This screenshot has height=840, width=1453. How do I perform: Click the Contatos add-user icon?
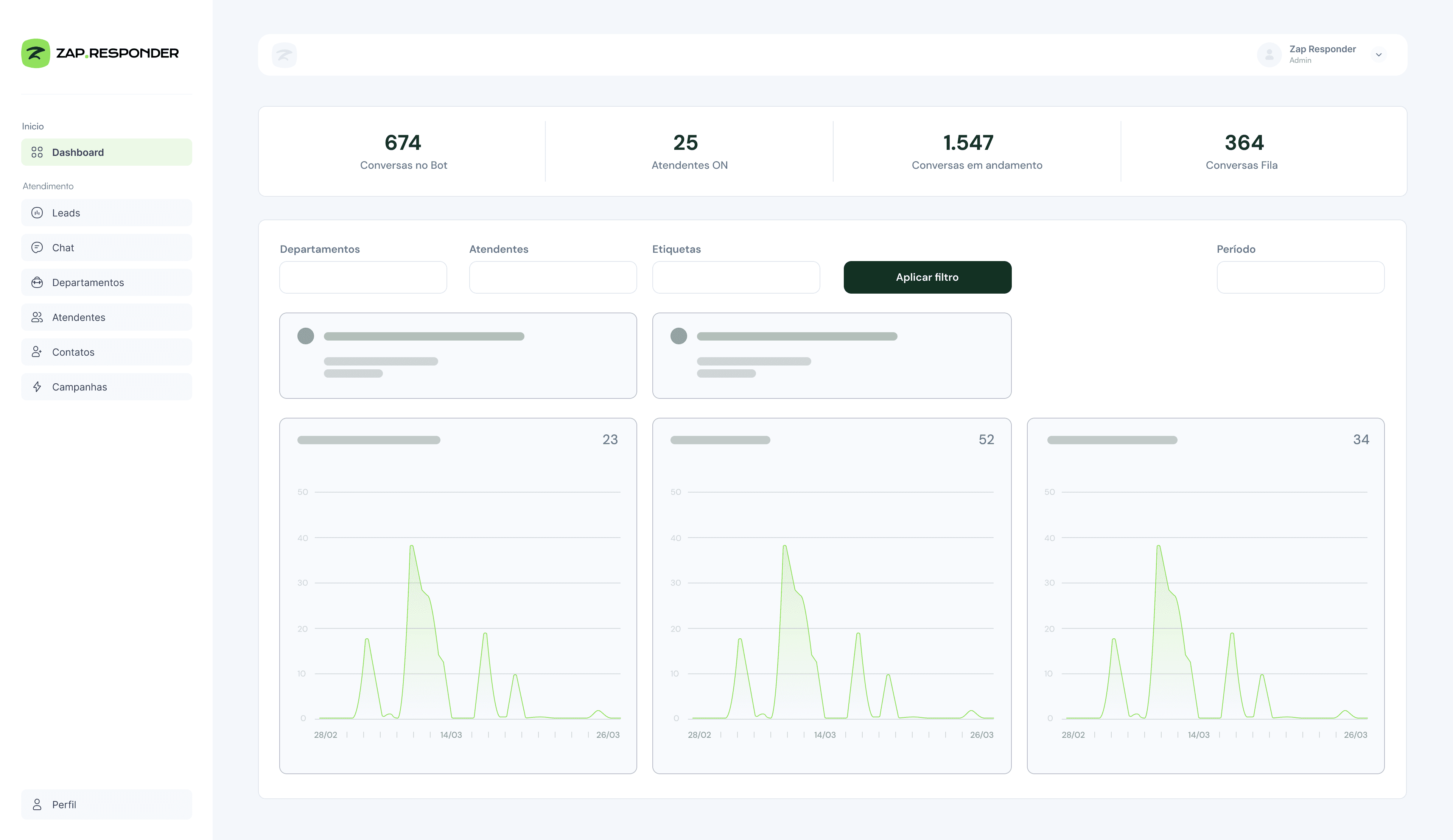pos(37,352)
